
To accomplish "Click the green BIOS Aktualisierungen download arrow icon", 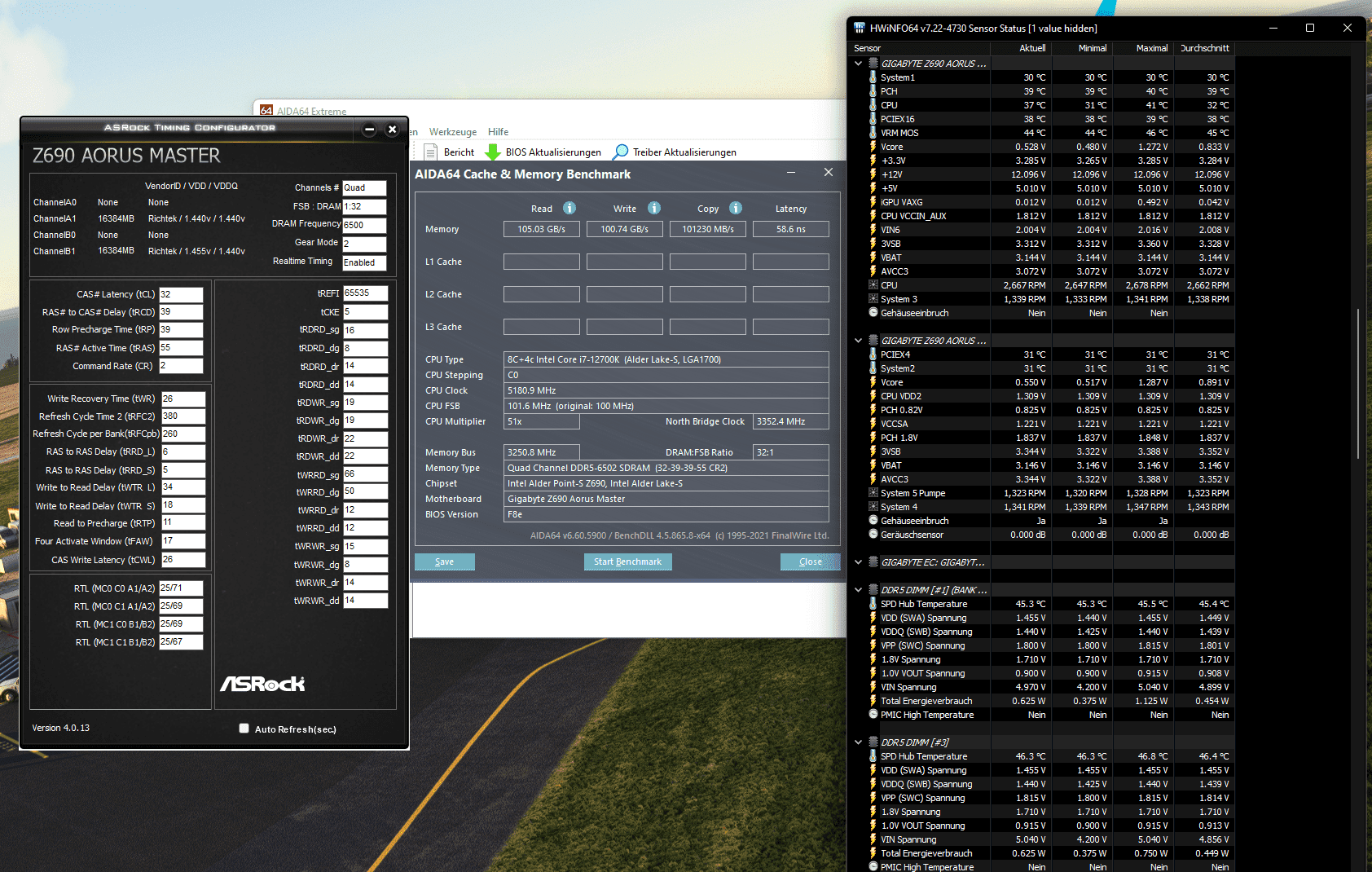I will tap(492, 152).
